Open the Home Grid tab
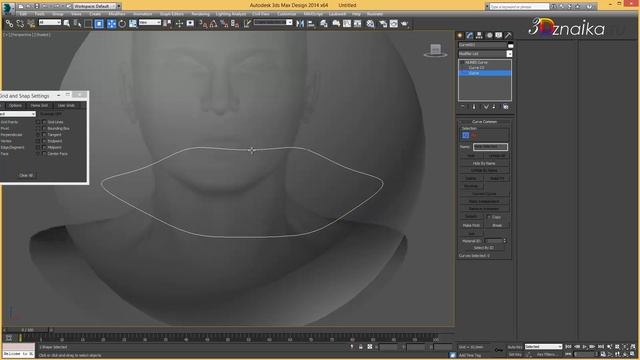640x360 pixels. (39, 105)
